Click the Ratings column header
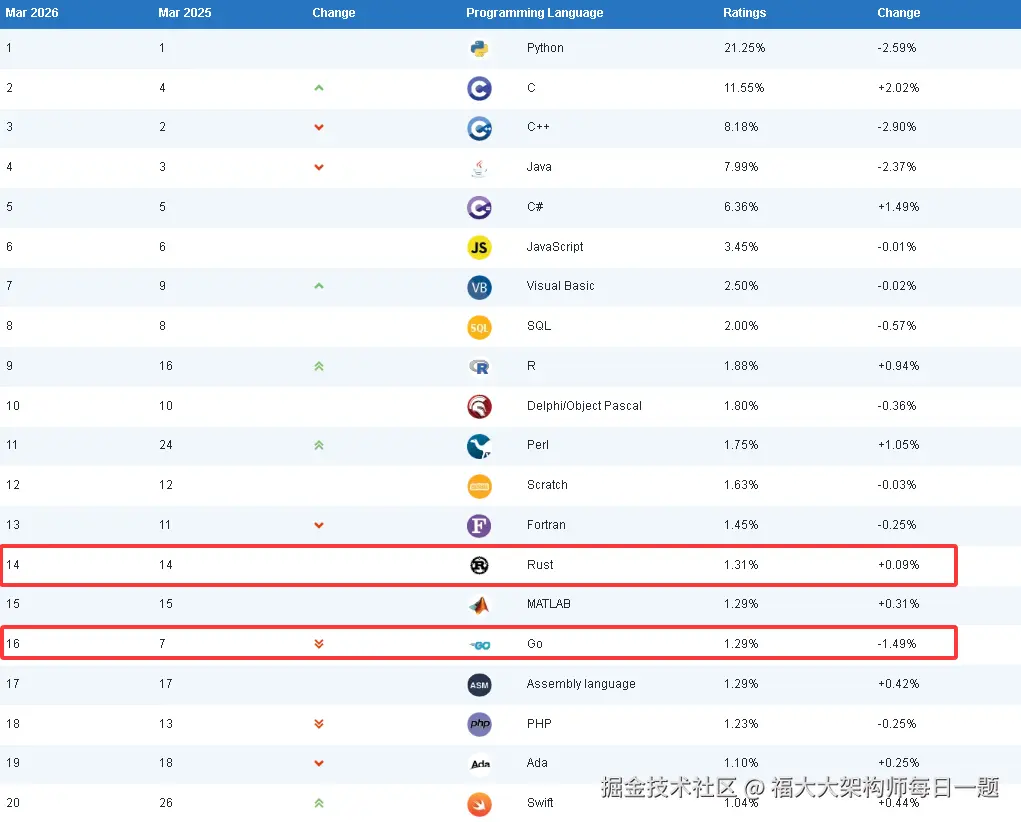1021x822 pixels. (x=744, y=13)
